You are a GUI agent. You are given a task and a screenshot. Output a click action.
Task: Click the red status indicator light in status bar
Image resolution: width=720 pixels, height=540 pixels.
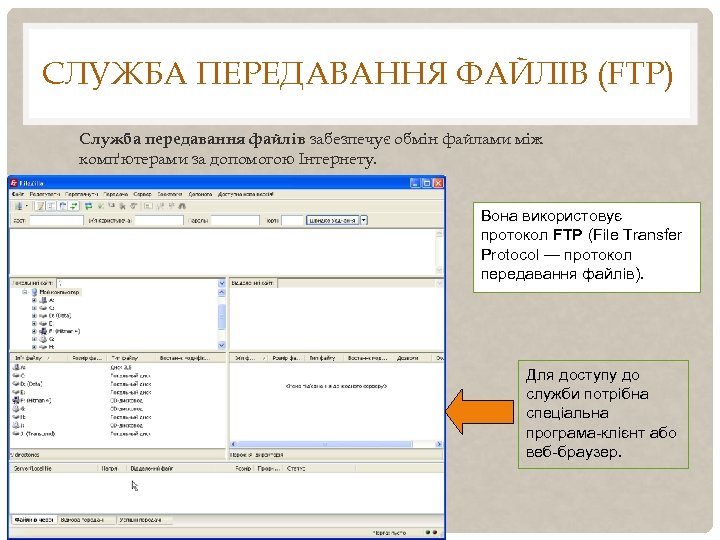tap(434, 532)
